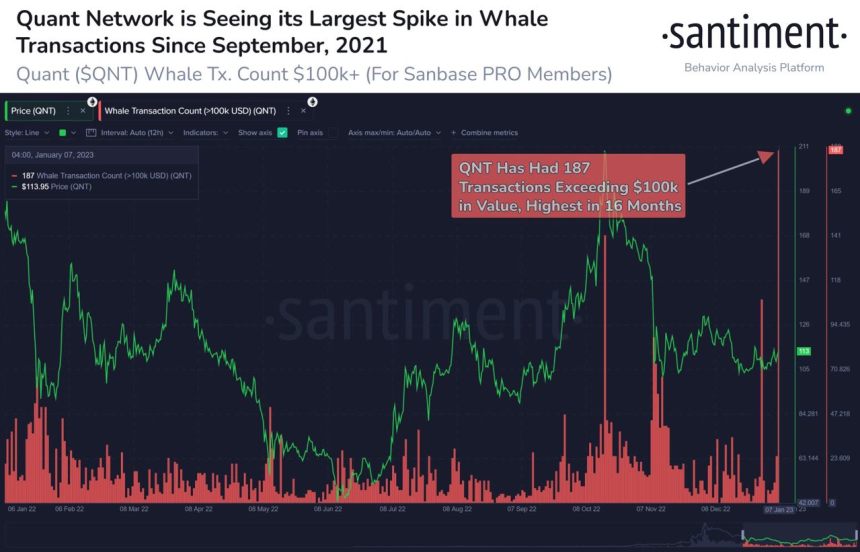This screenshot has height=552, width=860.
Task: Open three-dot menu for Whale Transaction Count
Action: (288, 111)
